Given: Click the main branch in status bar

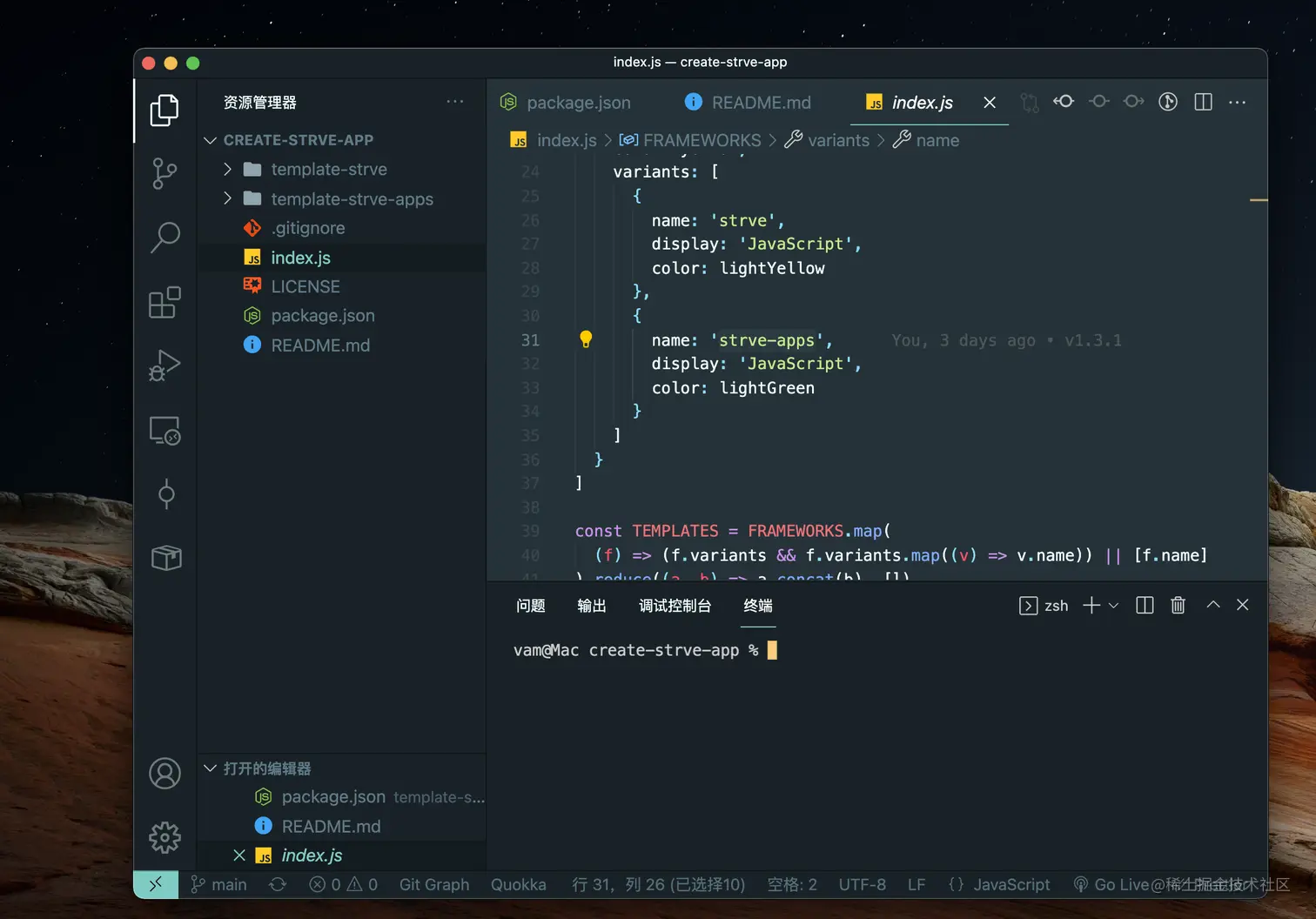Looking at the screenshot, I should pos(218,884).
